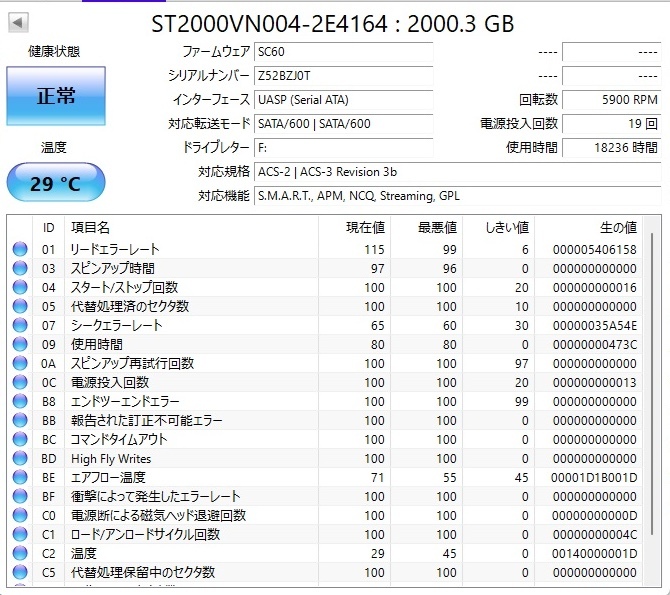Click raw value 00000035A54E
Image resolution: width=670 pixels, height=595 pixels.
(594, 325)
